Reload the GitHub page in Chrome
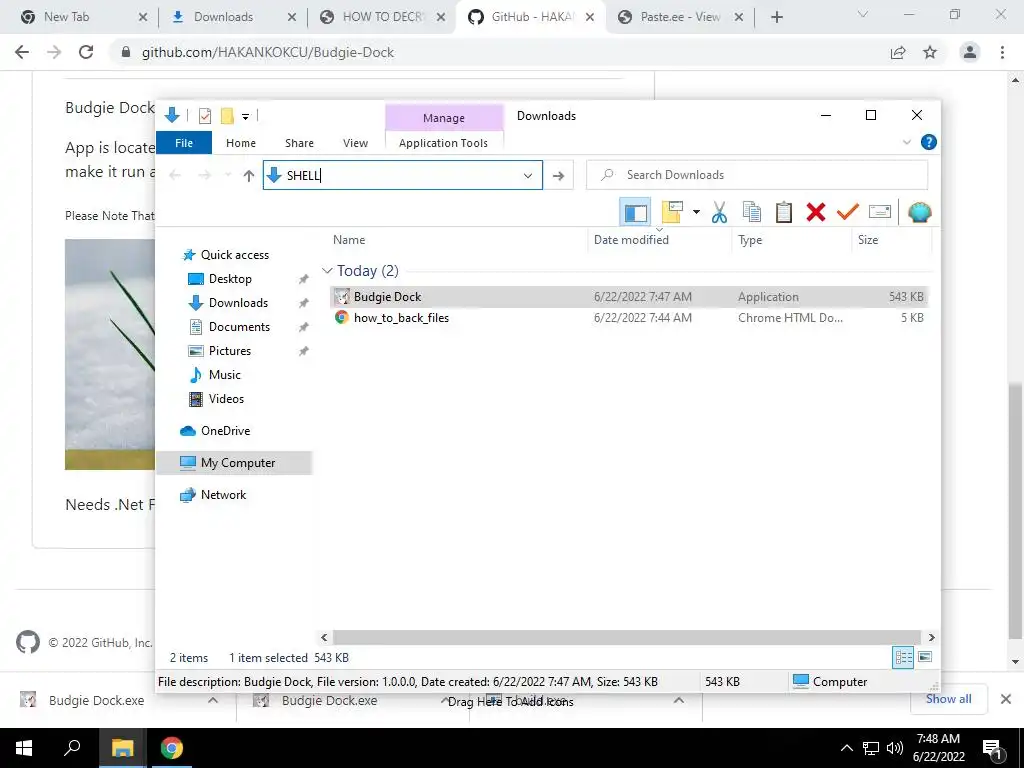This screenshot has width=1024, height=768. coord(86,52)
